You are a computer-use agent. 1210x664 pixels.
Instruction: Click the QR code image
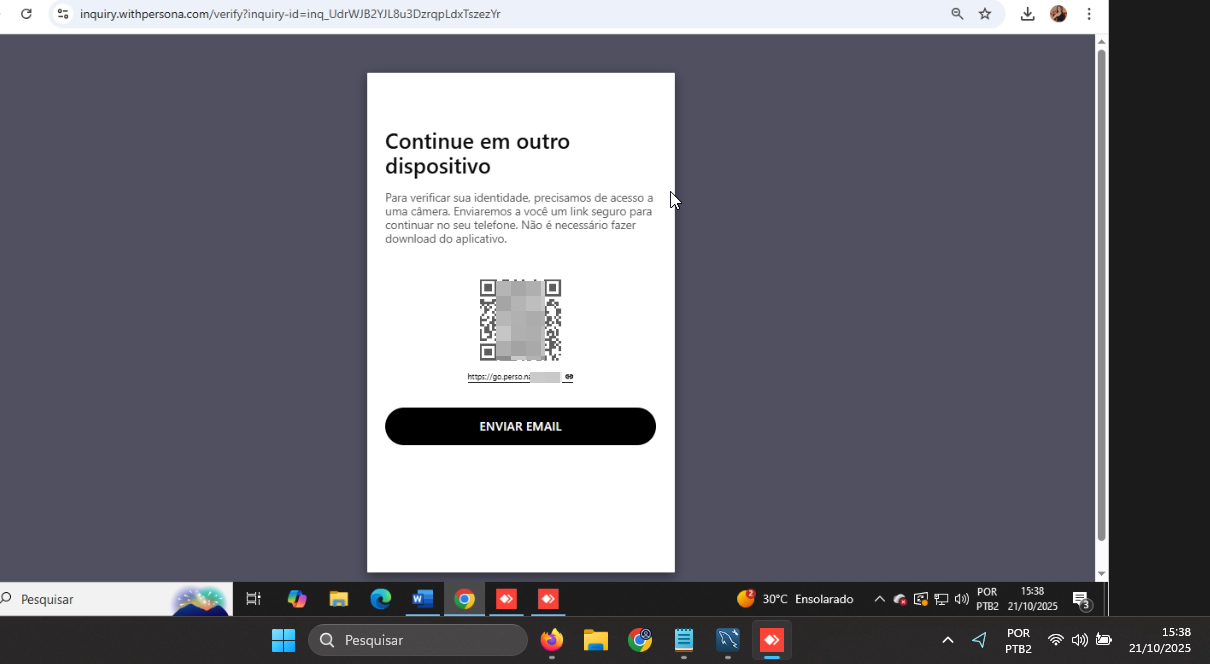pyautogui.click(x=520, y=320)
